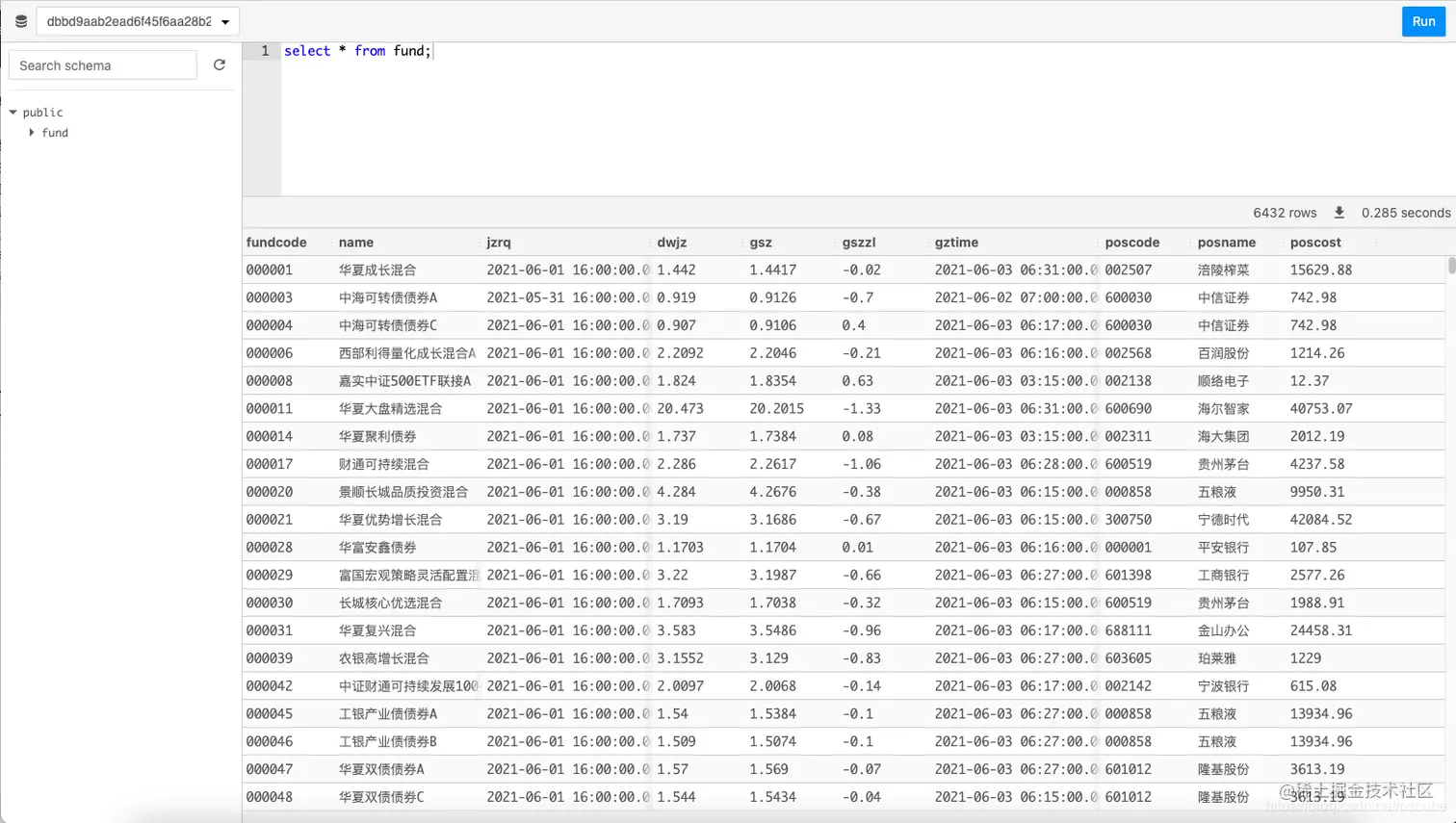Open the database selector dropdown
The height and width of the screenshot is (823, 1456).
[x=138, y=21]
